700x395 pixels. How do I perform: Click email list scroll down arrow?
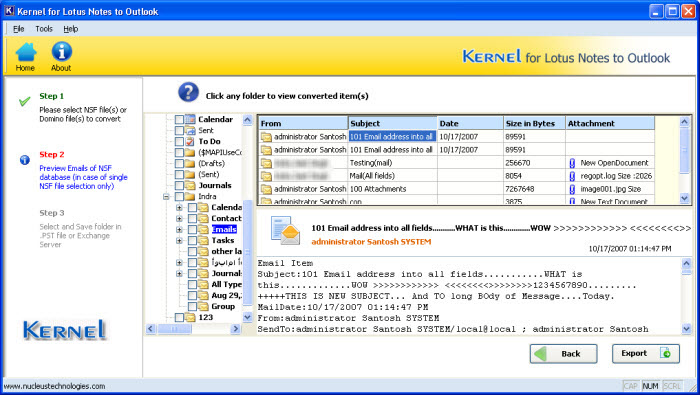coord(685,198)
